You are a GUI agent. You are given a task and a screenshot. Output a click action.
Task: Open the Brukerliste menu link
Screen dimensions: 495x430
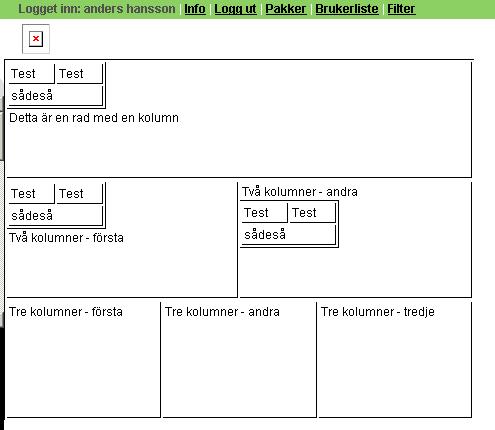click(347, 9)
